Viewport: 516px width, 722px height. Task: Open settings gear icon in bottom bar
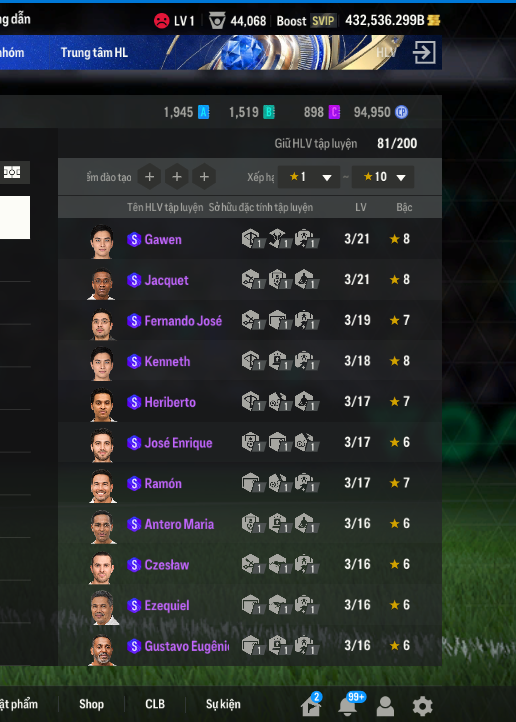click(x=422, y=706)
